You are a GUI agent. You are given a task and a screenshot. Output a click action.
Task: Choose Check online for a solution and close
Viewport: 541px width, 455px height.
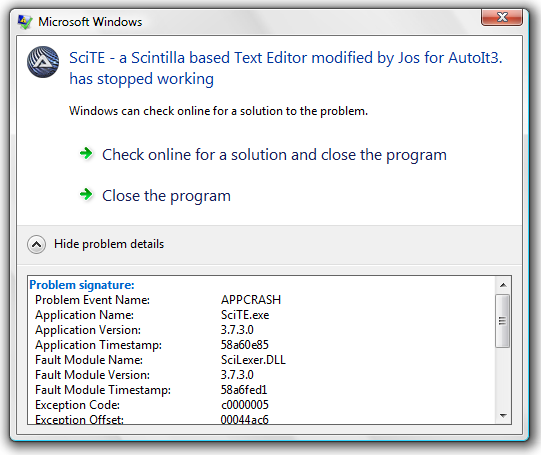click(x=274, y=155)
